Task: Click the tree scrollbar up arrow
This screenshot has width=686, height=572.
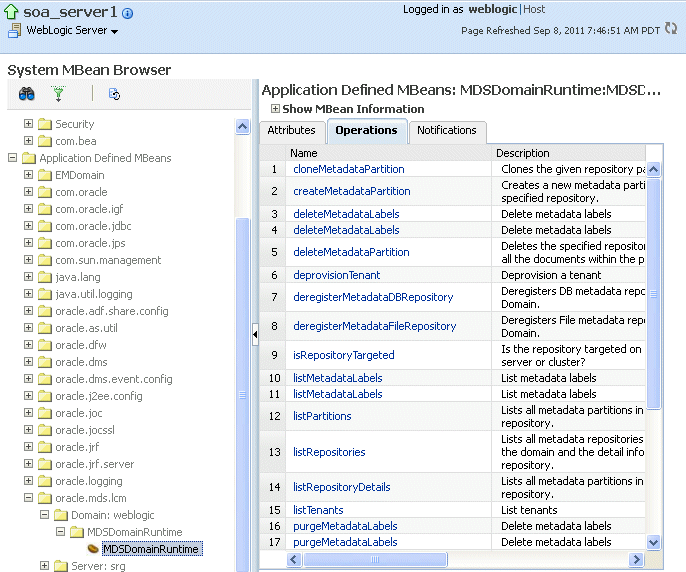Action: pyautogui.click(x=242, y=127)
